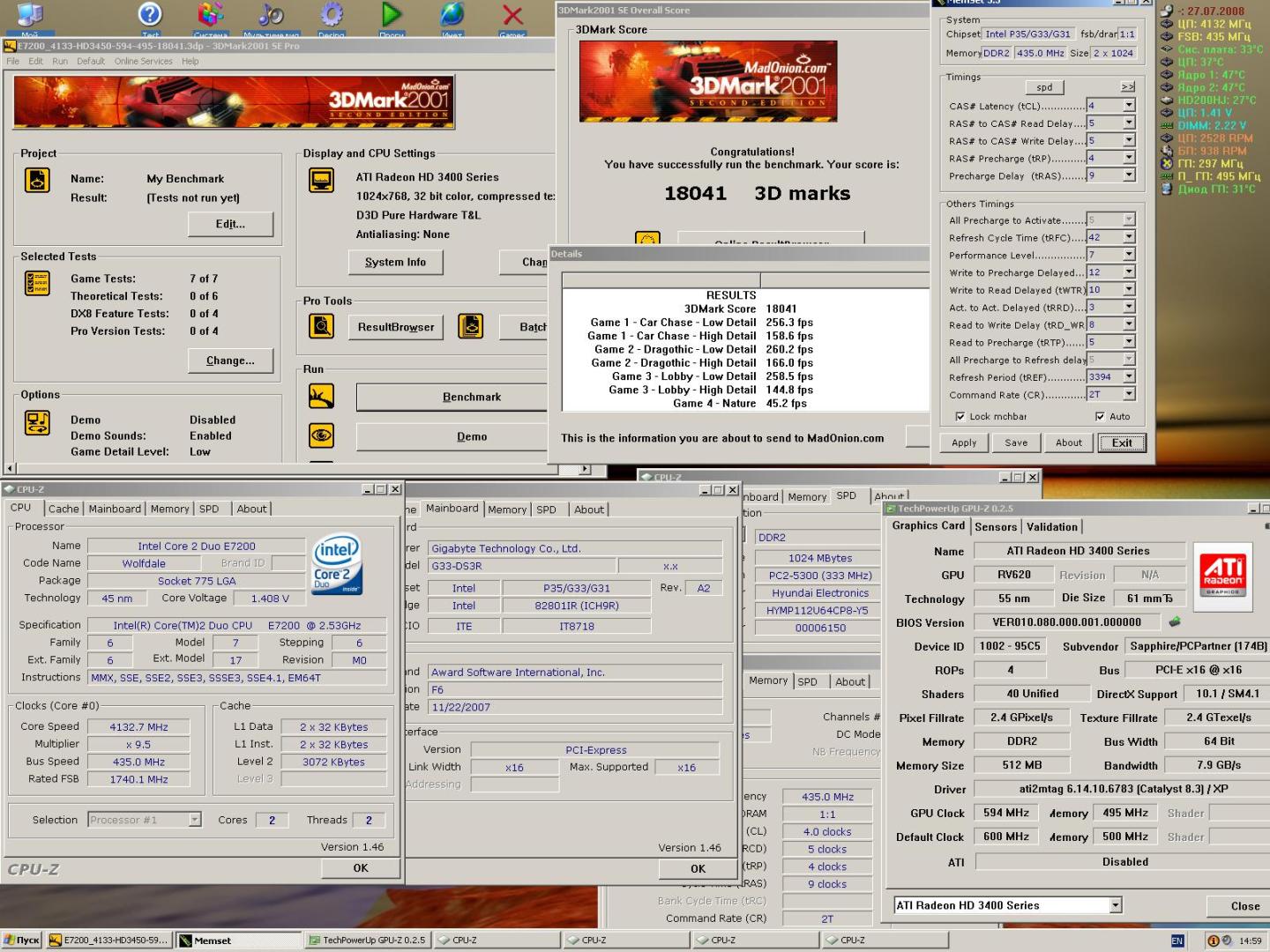
Task: Open Command Rate (CR) dropdown
Action: [x=1129, y=394]
